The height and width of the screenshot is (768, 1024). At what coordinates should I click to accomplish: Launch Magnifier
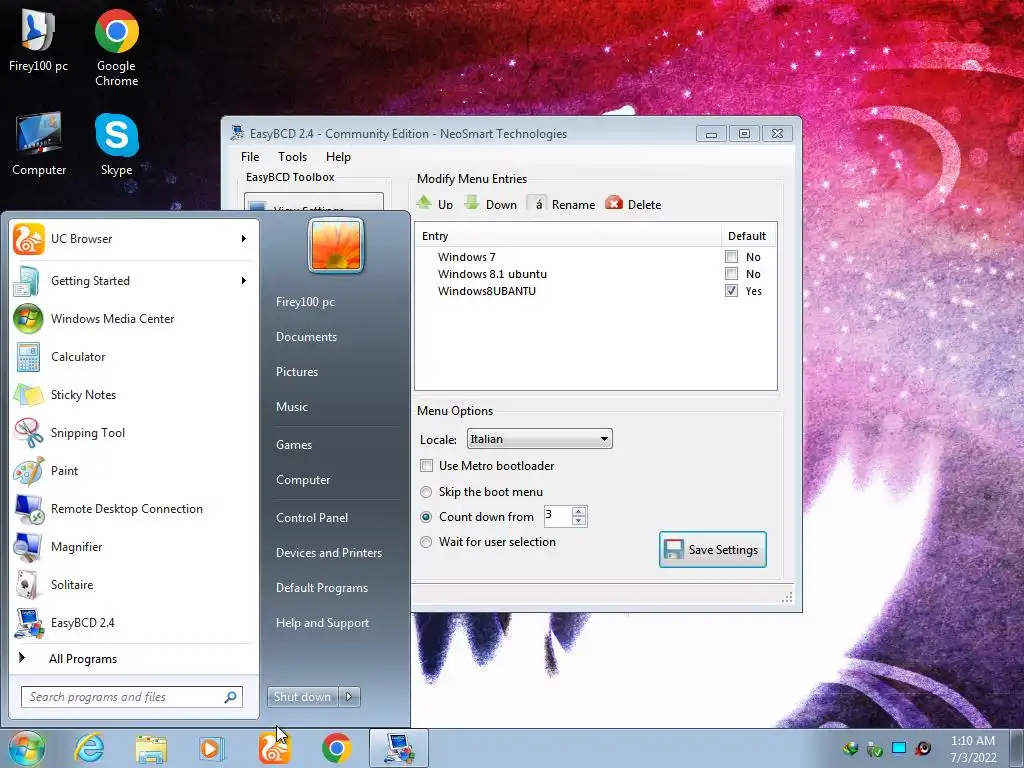click(x=134, y=547)
